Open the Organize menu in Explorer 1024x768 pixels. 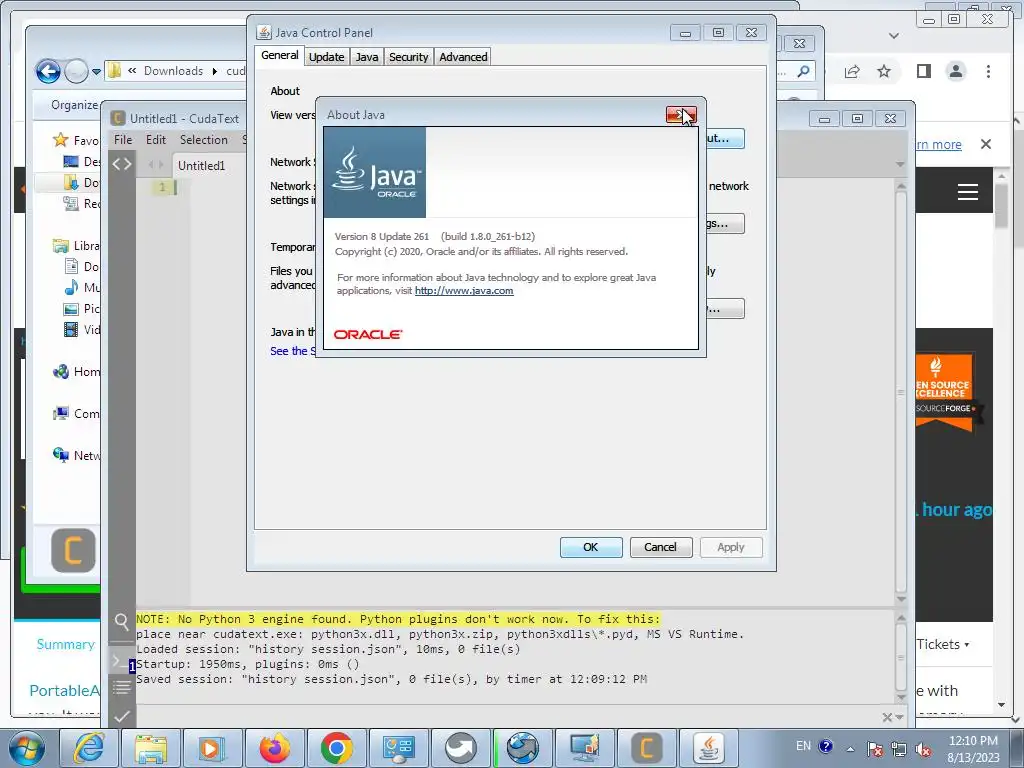[74, 104]
